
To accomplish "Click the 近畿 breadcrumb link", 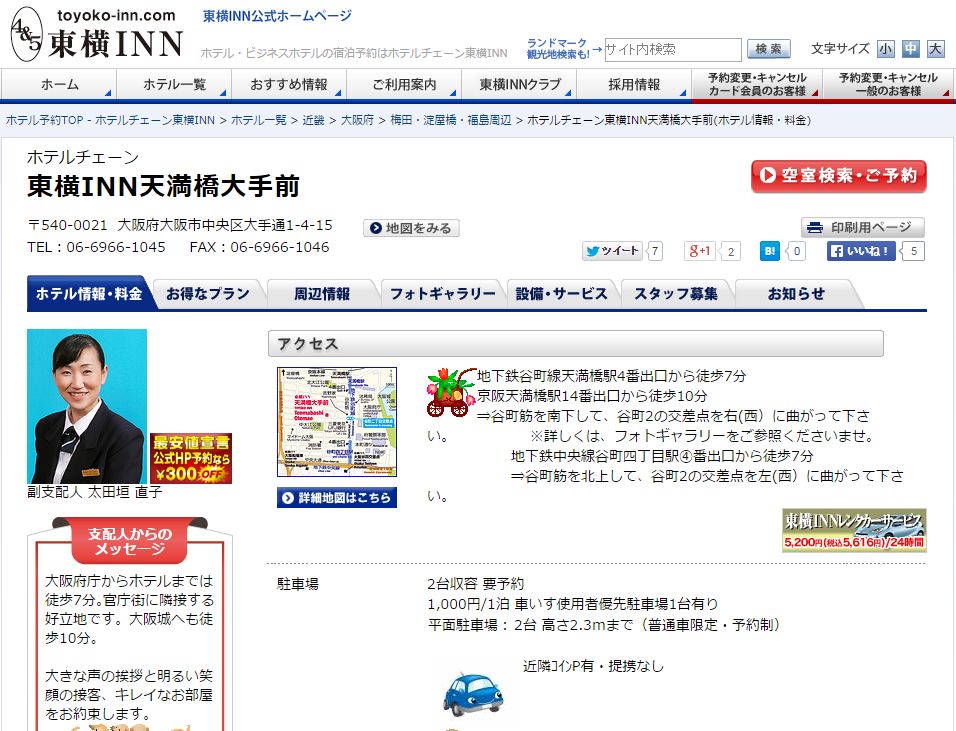I will (x=313, y=120).
